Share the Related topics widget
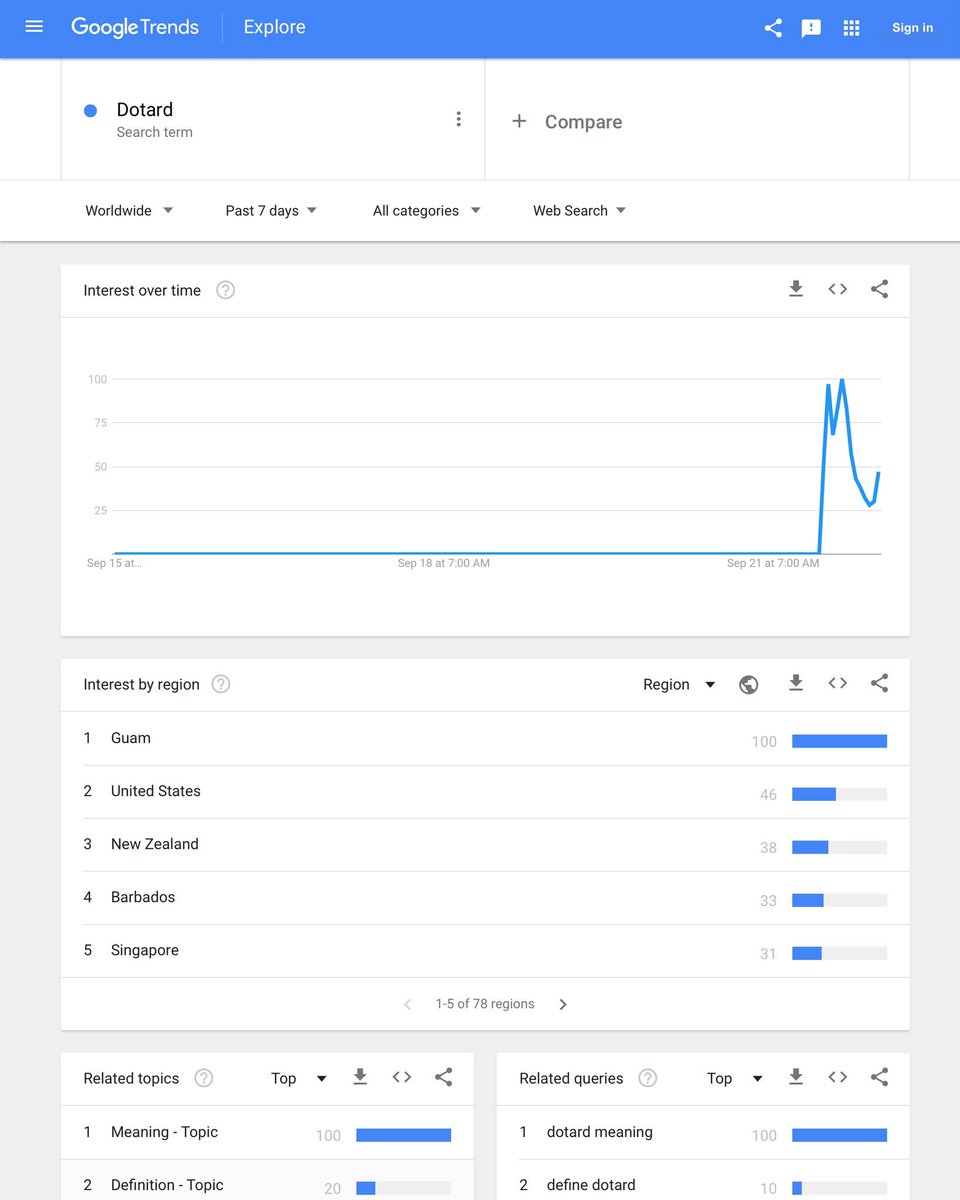The height and width of the screenshot is (1200, 960). pos(443,1077)
